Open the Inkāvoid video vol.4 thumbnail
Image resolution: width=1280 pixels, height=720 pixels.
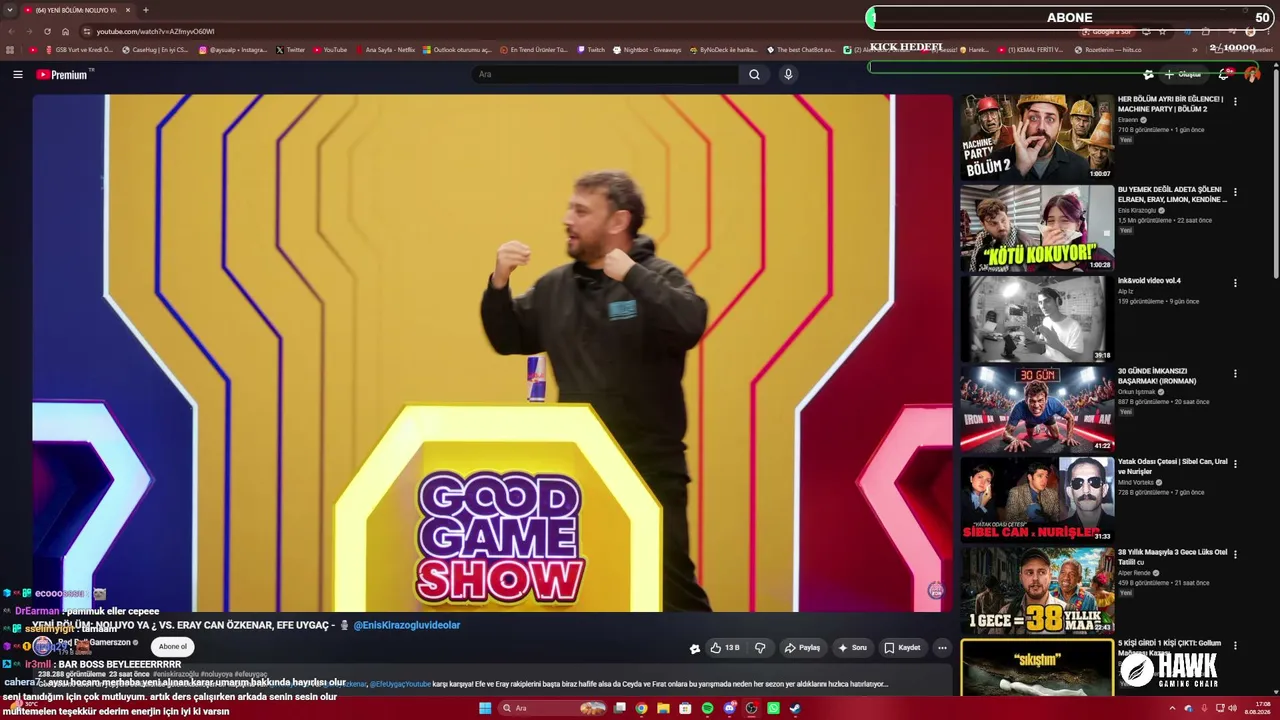(x=1037, y=319)
